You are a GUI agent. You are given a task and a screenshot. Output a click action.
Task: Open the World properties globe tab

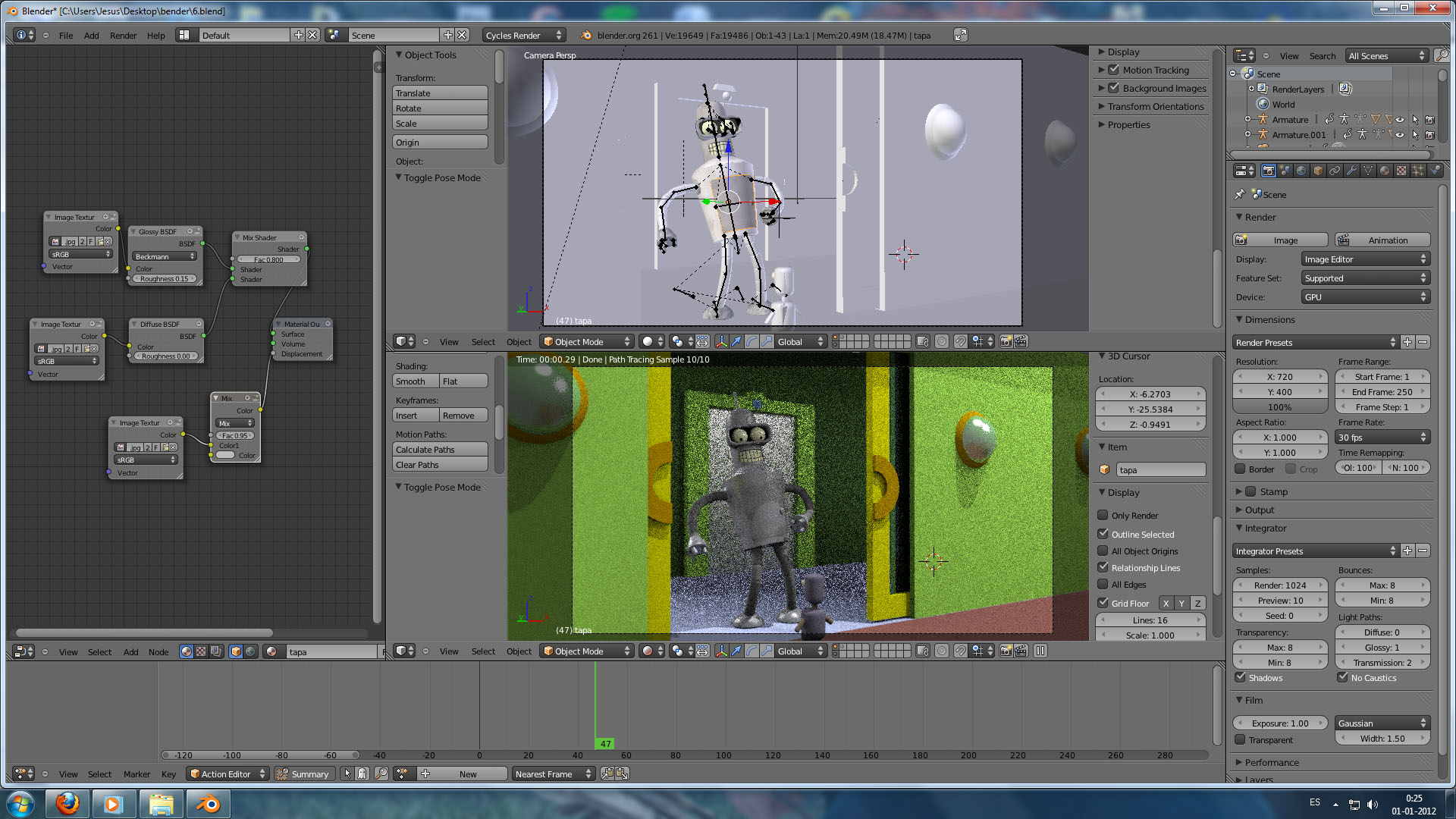(x=1301, y=171)
